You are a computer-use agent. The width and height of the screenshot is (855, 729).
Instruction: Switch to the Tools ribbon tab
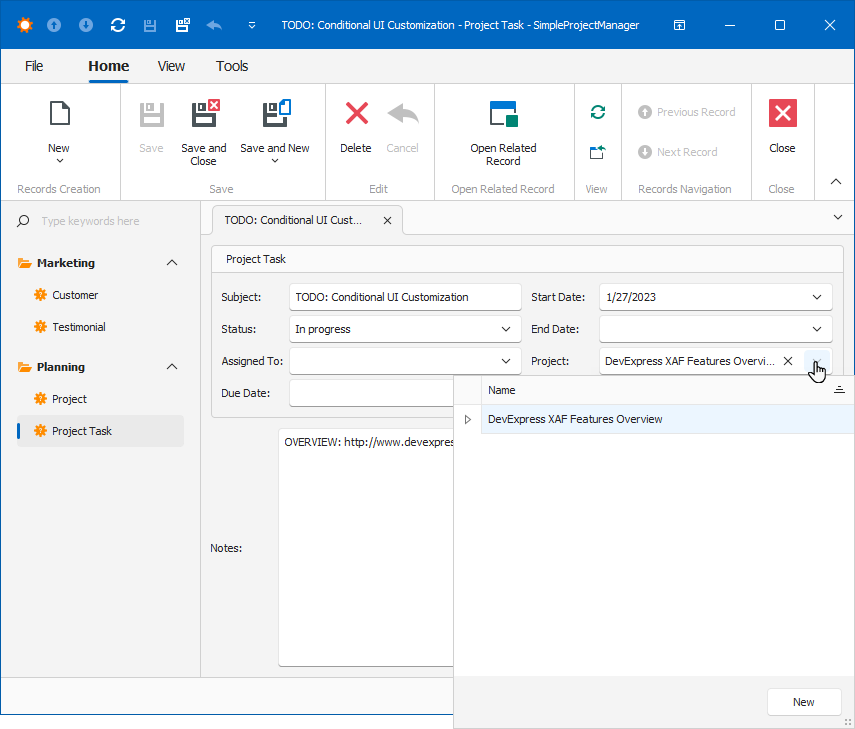tap(232, 66)
